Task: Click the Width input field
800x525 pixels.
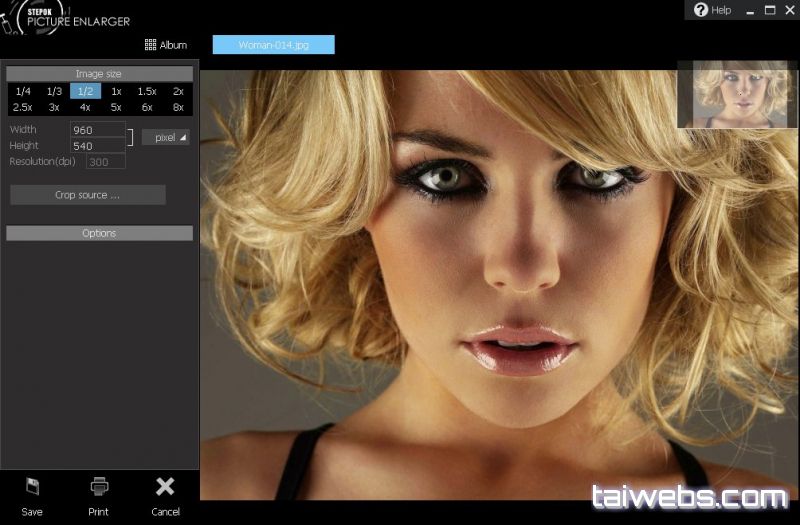Action: pos(97,130)
